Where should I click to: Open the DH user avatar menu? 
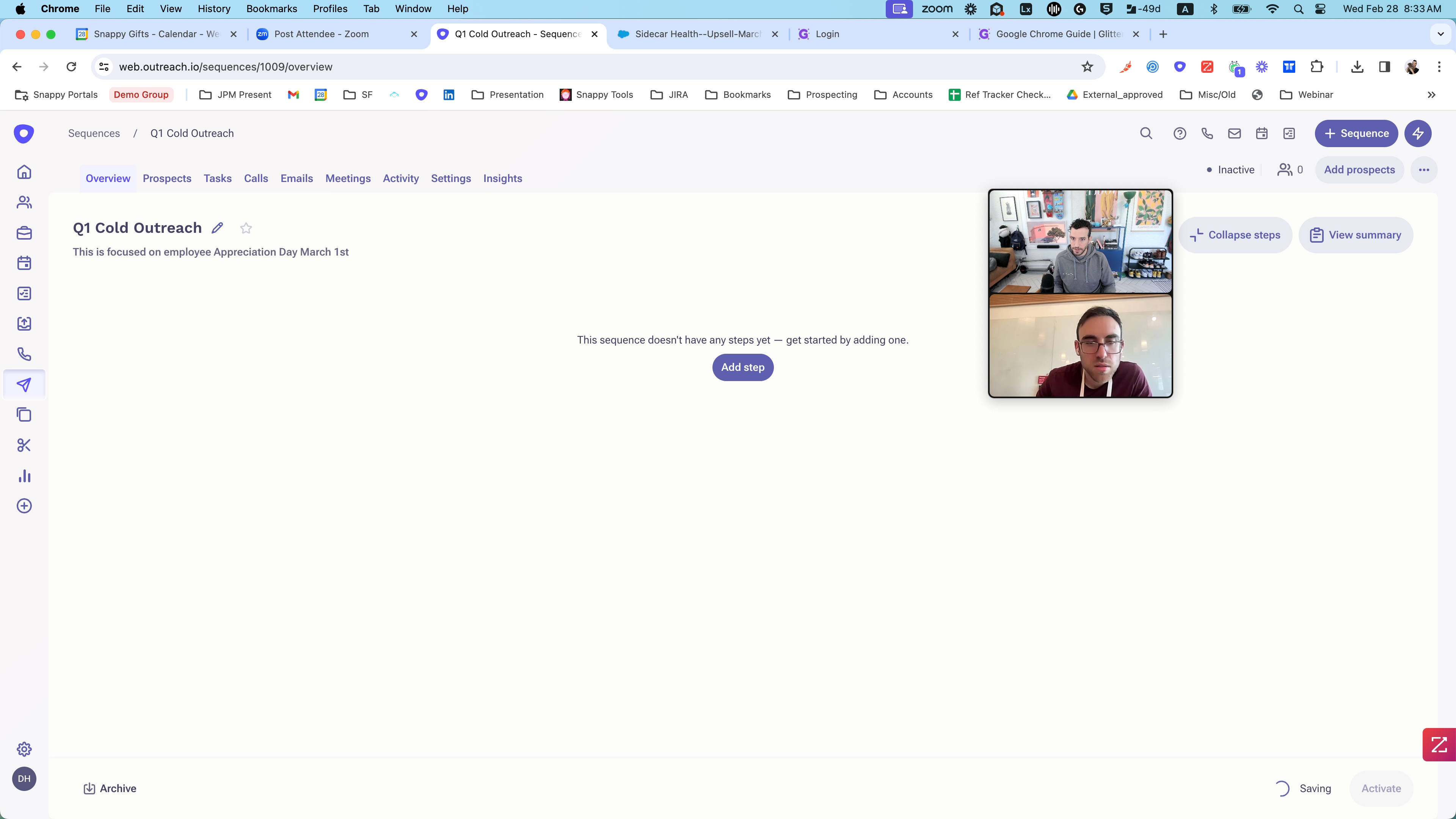(x=24, y=779)
